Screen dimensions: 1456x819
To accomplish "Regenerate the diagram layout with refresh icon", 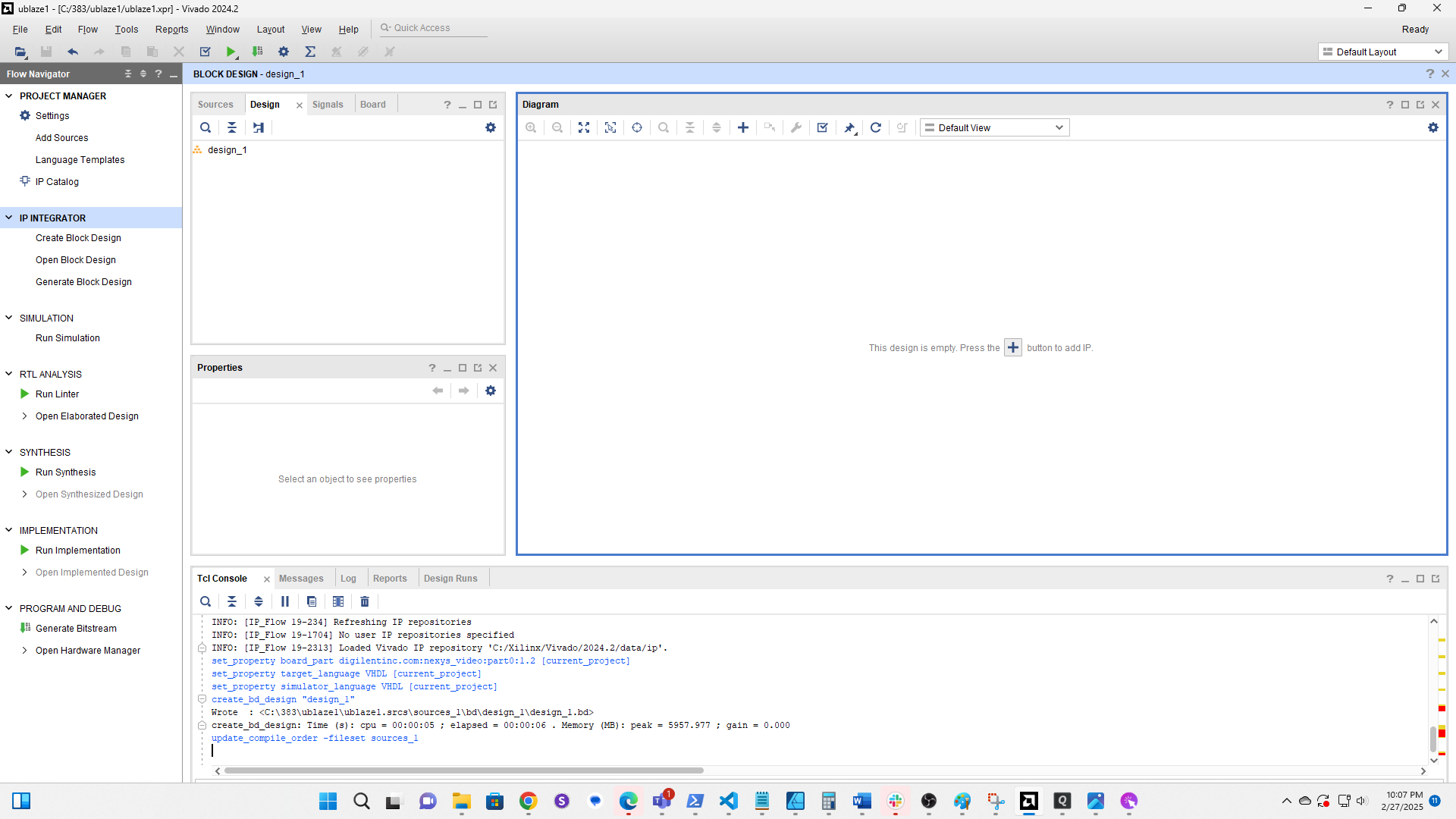I will point(875,127).
